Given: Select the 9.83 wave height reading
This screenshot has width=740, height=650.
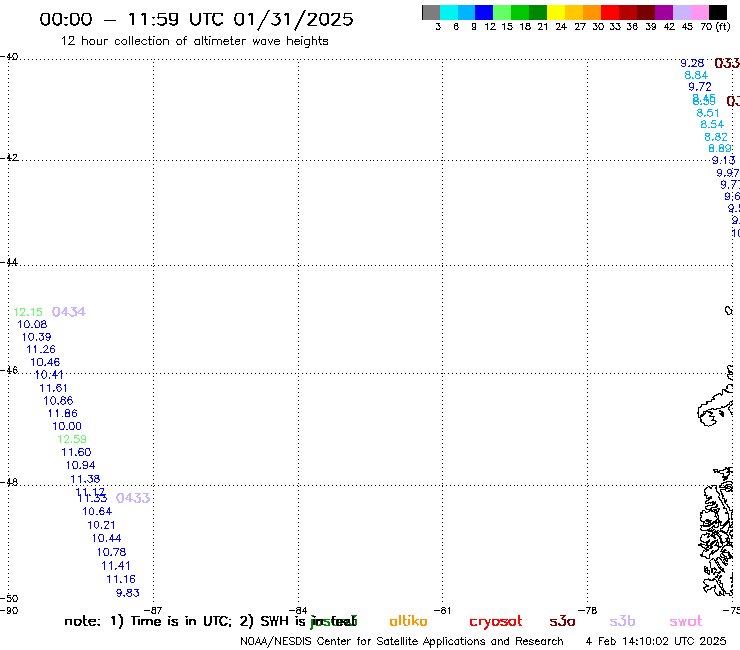Looking at the screenshot, I should (128, 593).
